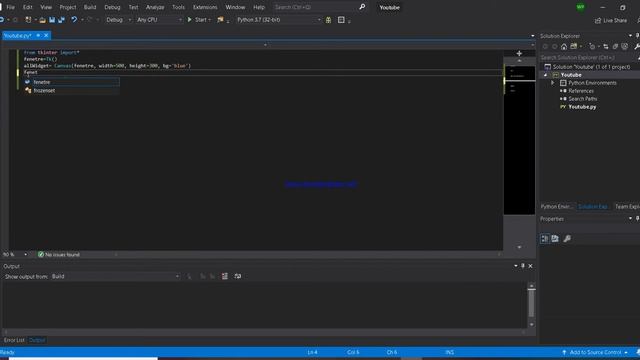Viewport: 640px width, 360px height.
Task: Toggle word wrap icon in Output
Action: [238, 276]
